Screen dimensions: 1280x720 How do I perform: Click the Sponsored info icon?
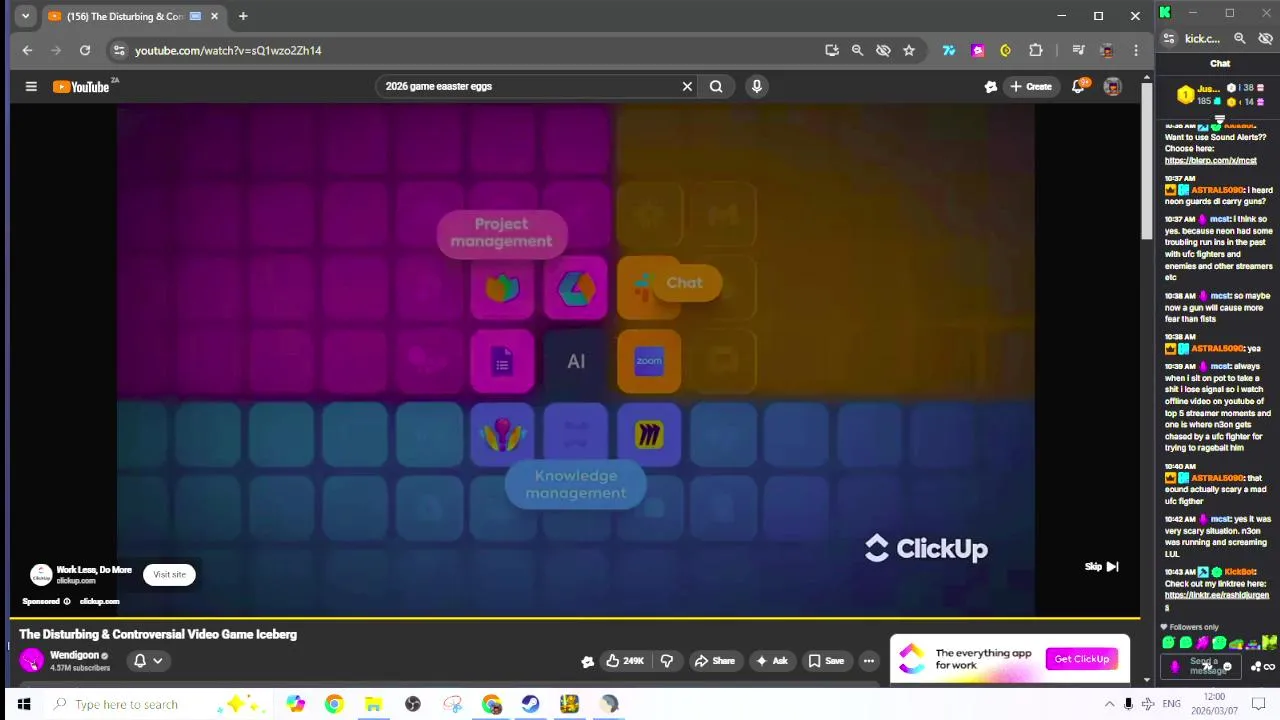pos(67,602)
